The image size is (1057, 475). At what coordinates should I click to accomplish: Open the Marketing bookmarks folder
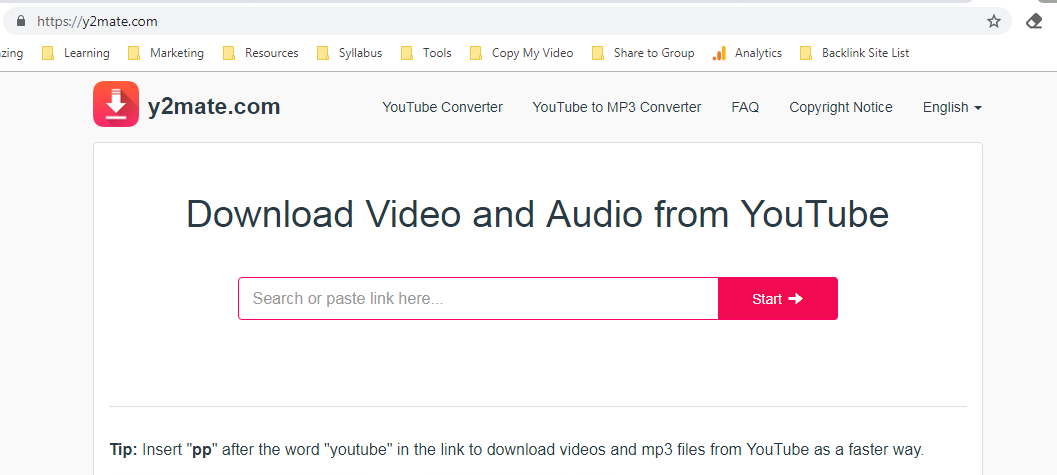166,53
